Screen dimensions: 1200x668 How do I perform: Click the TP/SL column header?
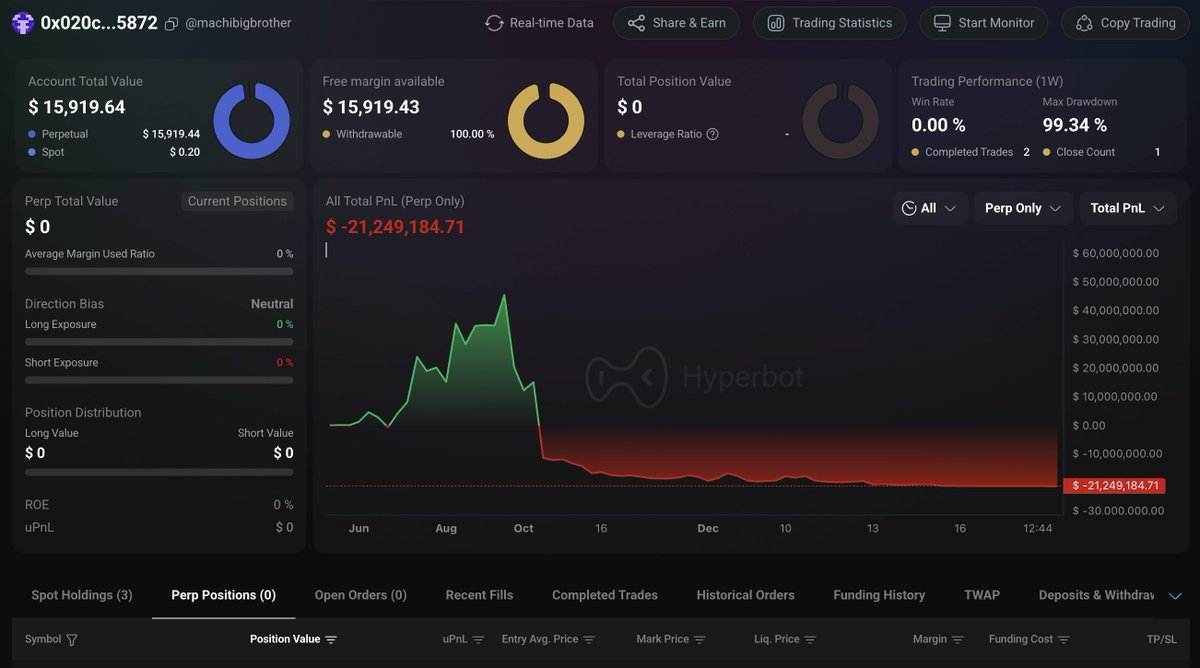(1162, 640)
